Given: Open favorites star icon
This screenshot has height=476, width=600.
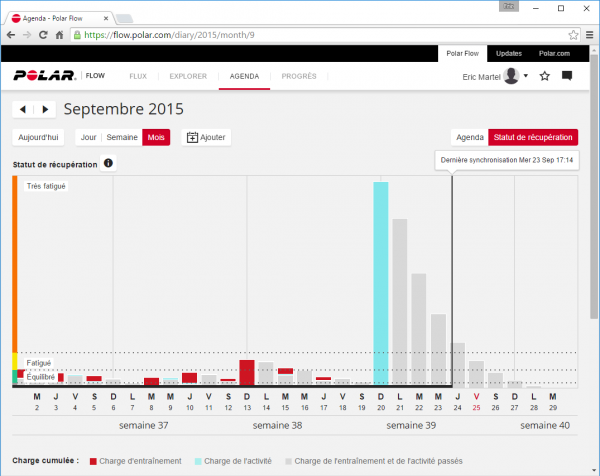Looking at the screenshot, I should (544, 76).
